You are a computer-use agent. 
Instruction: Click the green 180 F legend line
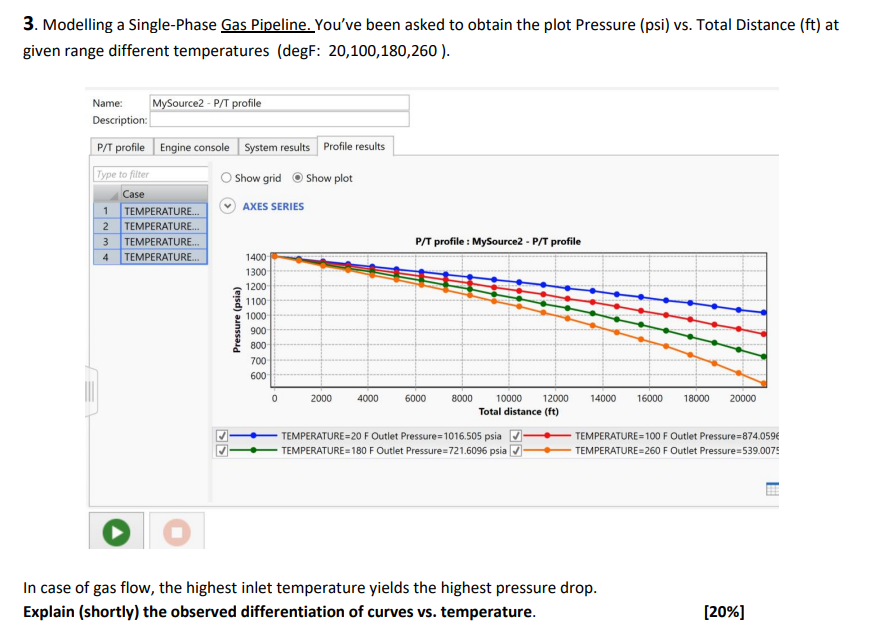(x=253, y=450)
